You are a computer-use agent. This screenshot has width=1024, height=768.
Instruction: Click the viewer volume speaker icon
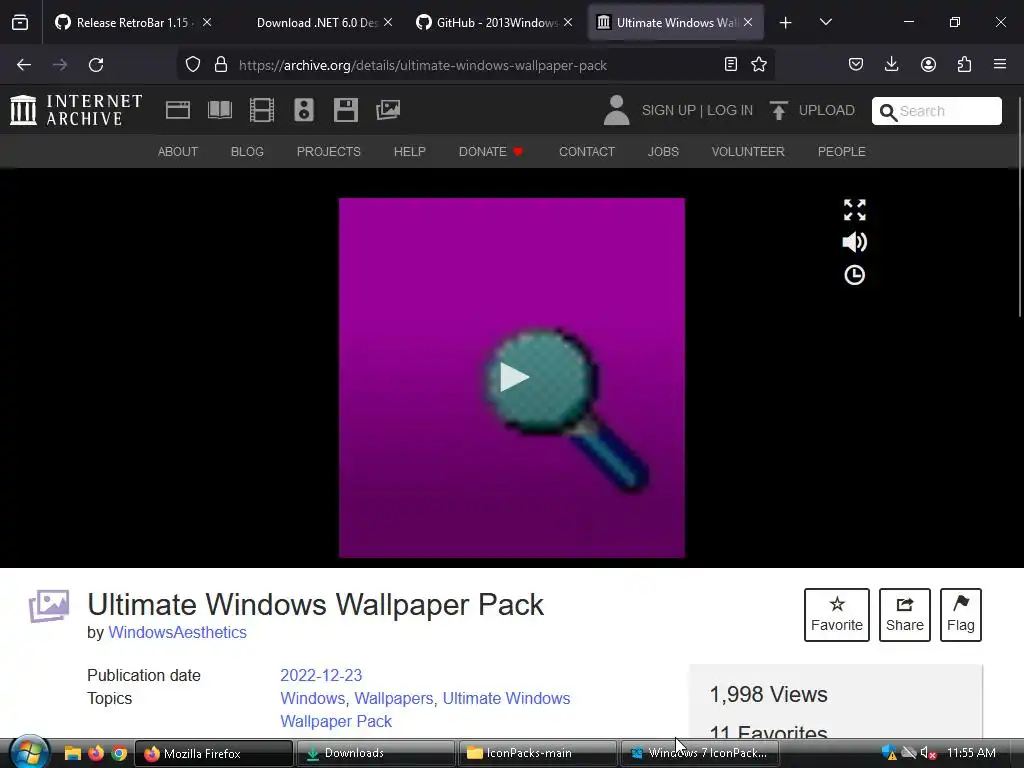click(x=854, y=242)
